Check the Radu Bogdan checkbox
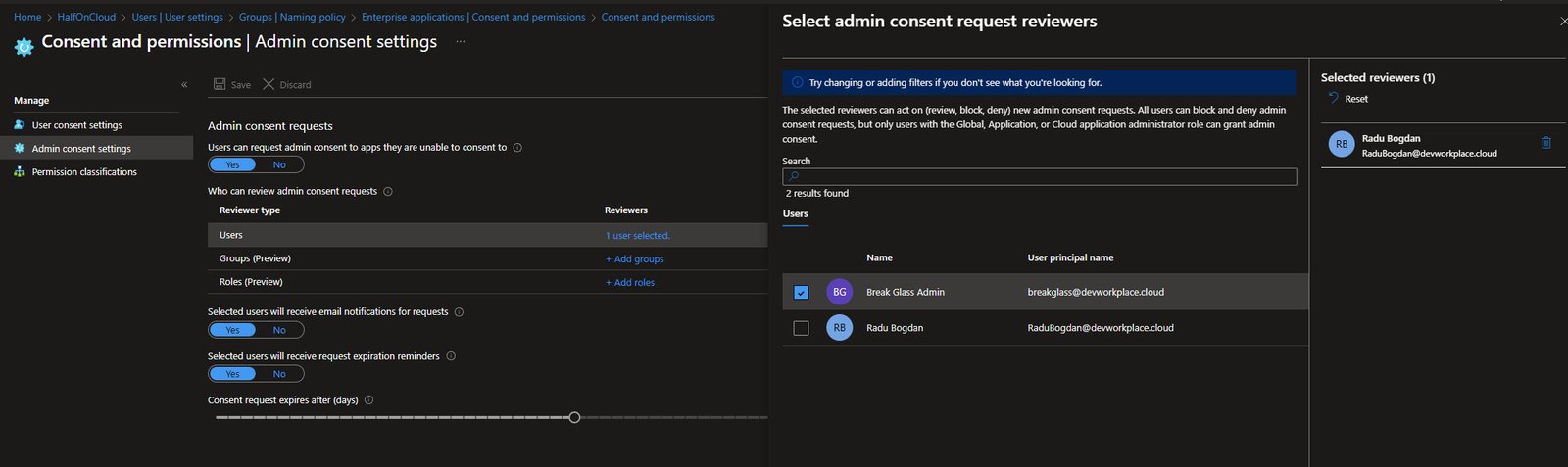The width and height of the screenshot is (1568, 467). point(801,328)
